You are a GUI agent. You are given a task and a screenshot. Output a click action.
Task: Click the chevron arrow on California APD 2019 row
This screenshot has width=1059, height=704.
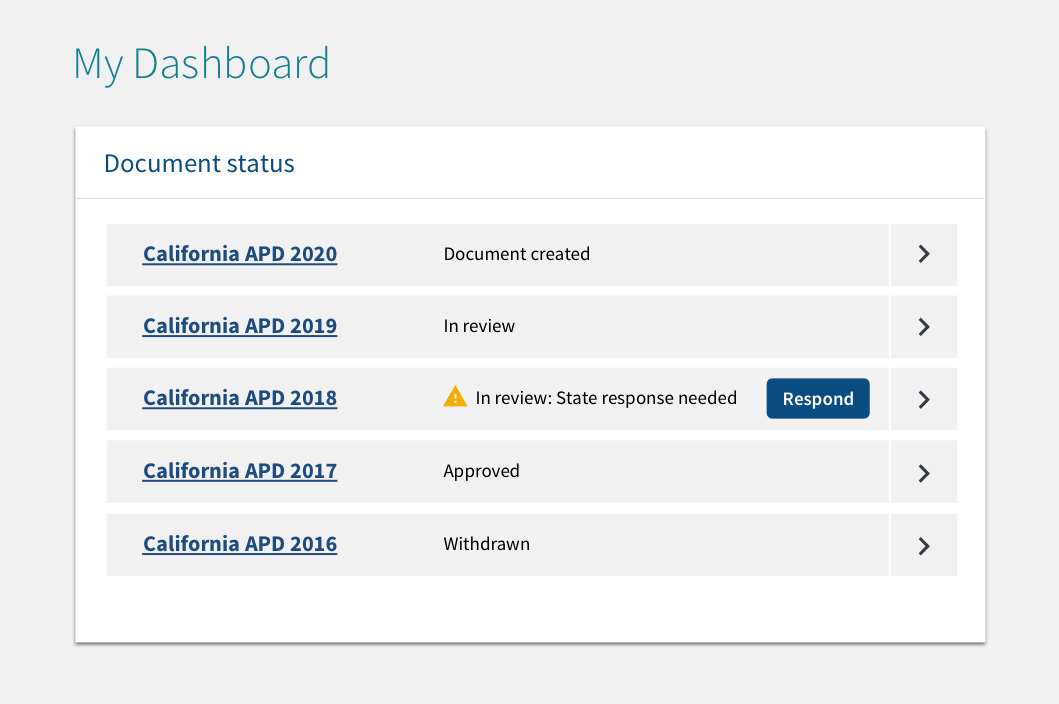pos(923,326)
